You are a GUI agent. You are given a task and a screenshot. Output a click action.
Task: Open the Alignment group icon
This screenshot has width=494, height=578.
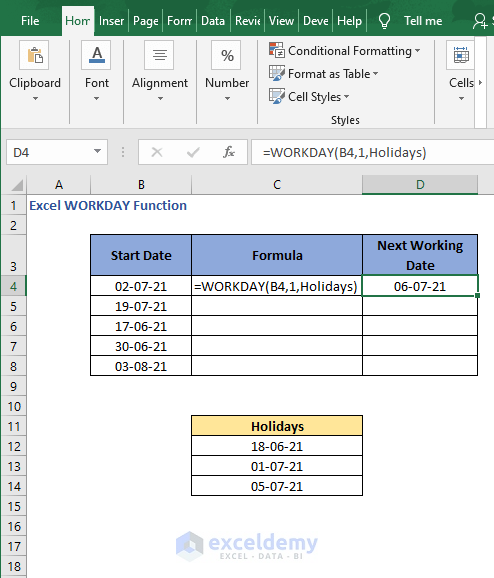pyautogui.click(x=159, y=55)
